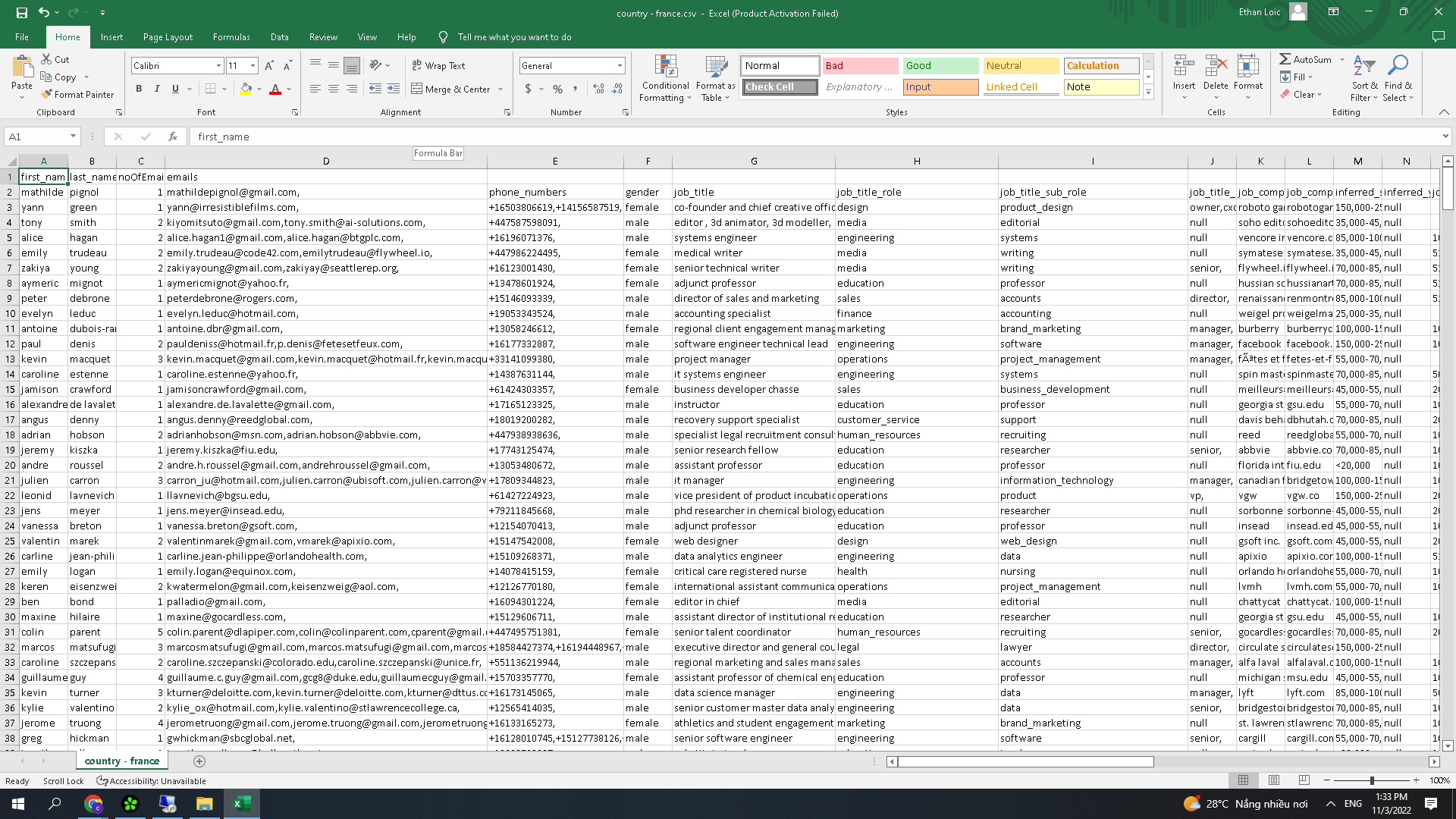Toggle Italic formatting
Image resolution: width=1456 pixels, height=819 pixels.
(x=157, y=89)
